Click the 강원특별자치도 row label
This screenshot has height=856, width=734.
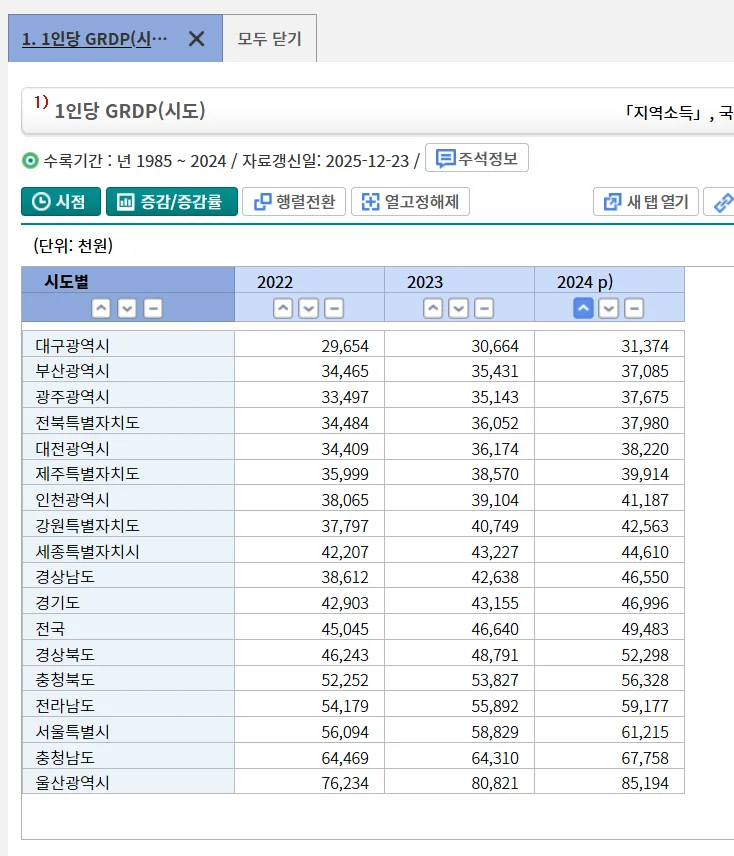tap(87, 526)
